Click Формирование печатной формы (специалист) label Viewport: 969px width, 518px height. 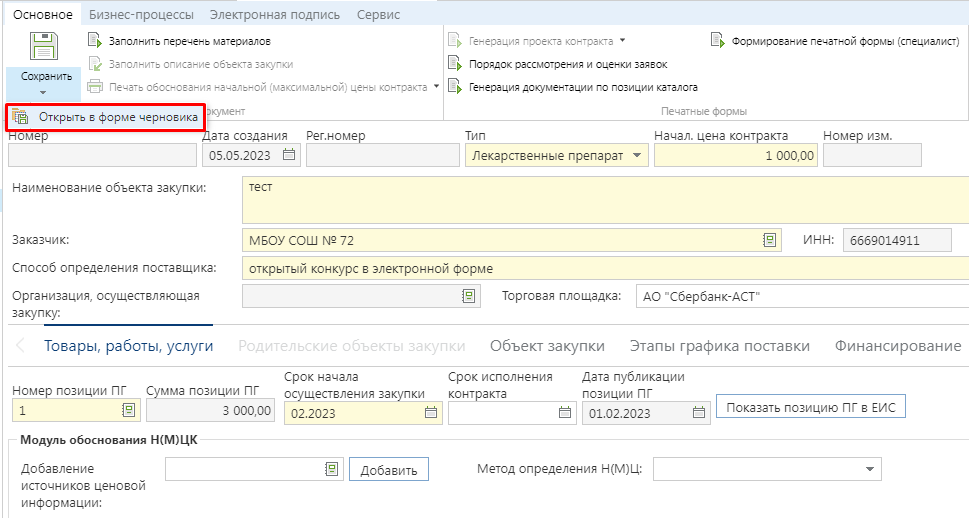coord(845,41)
